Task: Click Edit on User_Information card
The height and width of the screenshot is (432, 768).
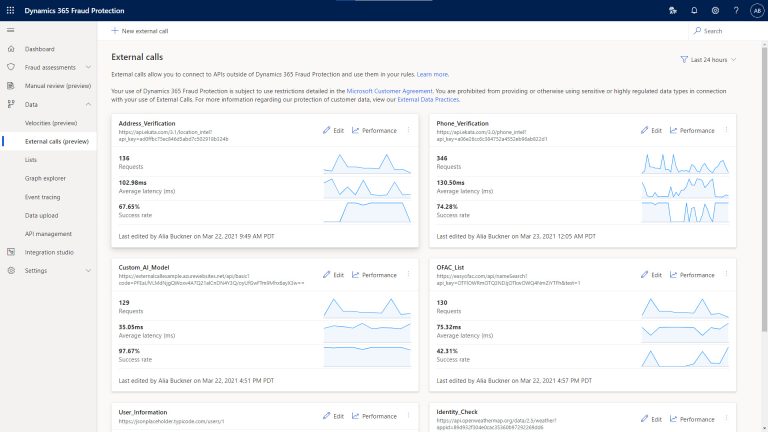Action: 333,416
